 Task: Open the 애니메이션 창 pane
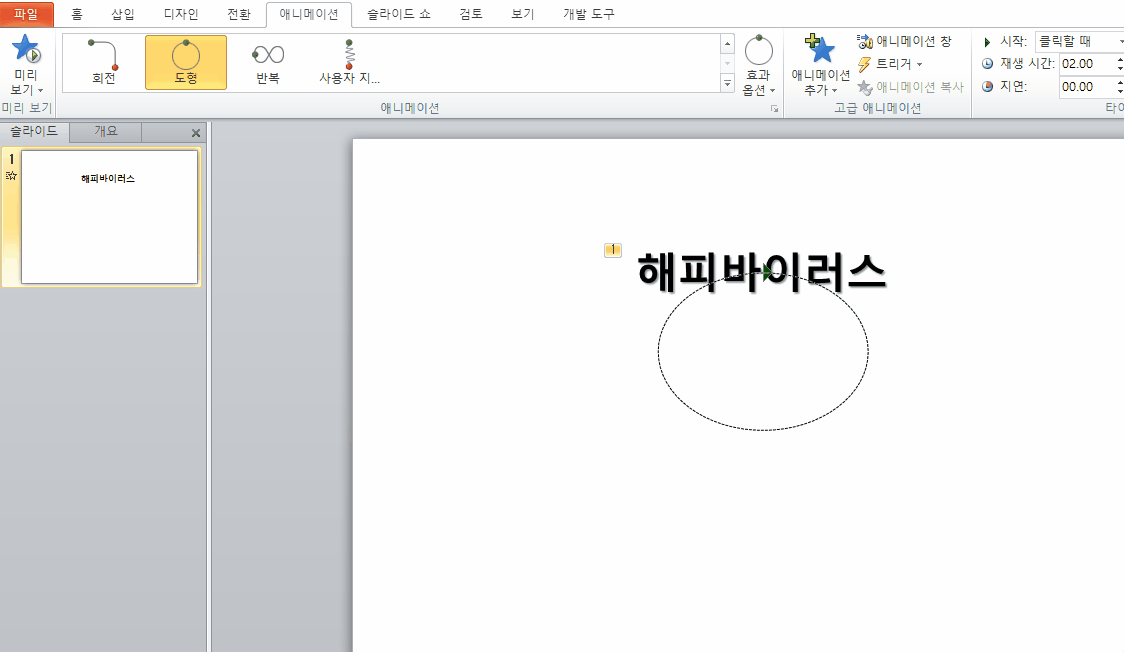point(904,42)
